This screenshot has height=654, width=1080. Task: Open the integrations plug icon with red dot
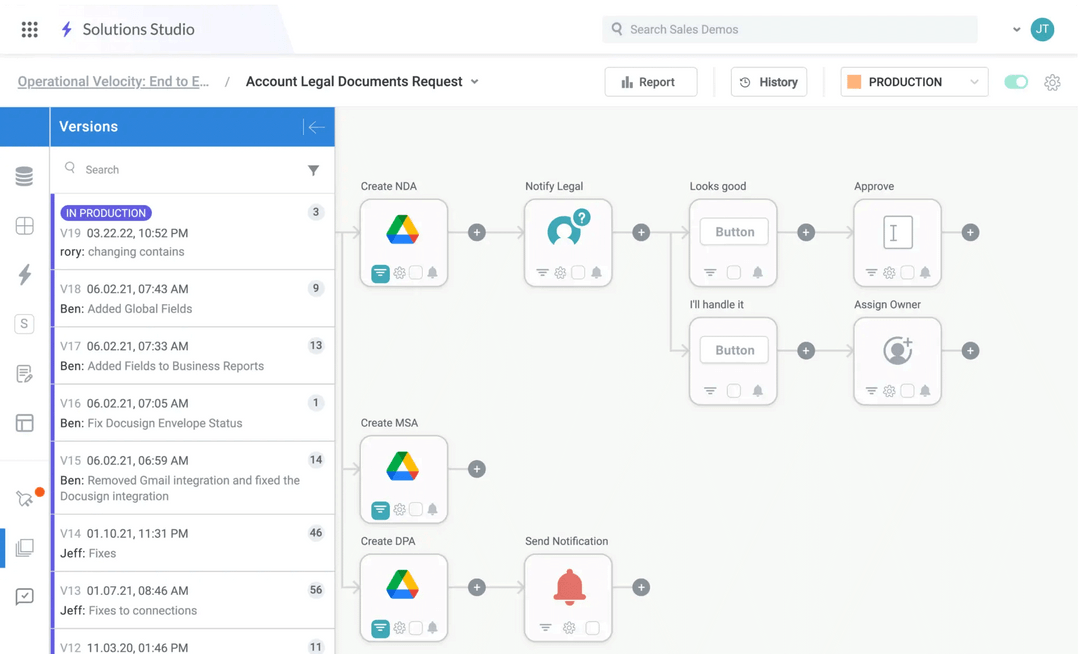click(24, 497)
